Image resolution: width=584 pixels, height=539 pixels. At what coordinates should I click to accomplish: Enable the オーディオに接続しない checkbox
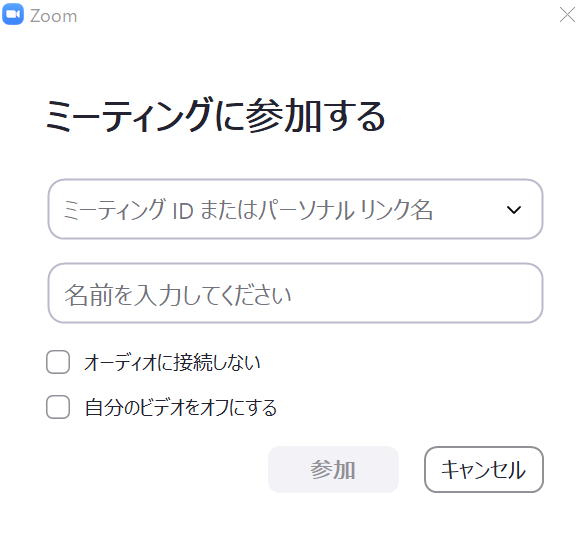[x=58, y=362]
